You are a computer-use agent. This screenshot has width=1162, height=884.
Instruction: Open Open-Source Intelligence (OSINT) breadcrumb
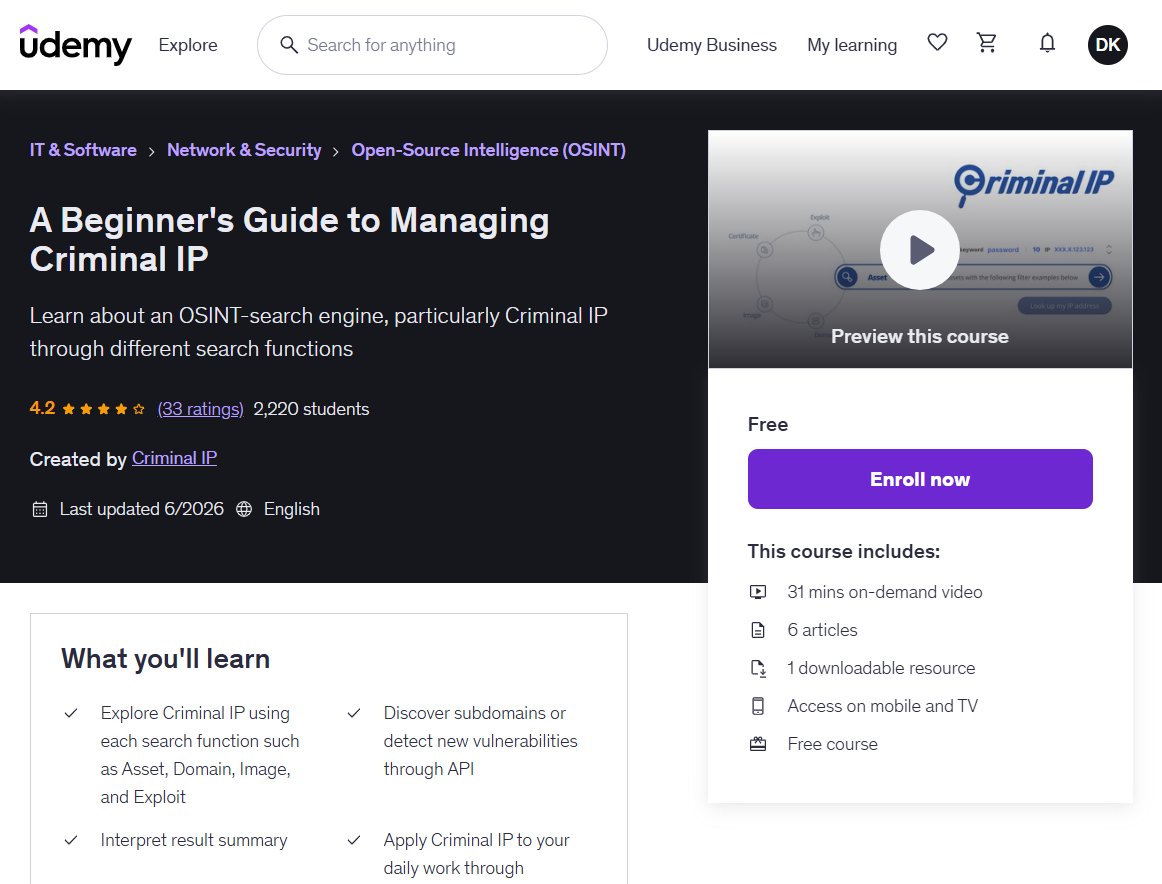488,150
